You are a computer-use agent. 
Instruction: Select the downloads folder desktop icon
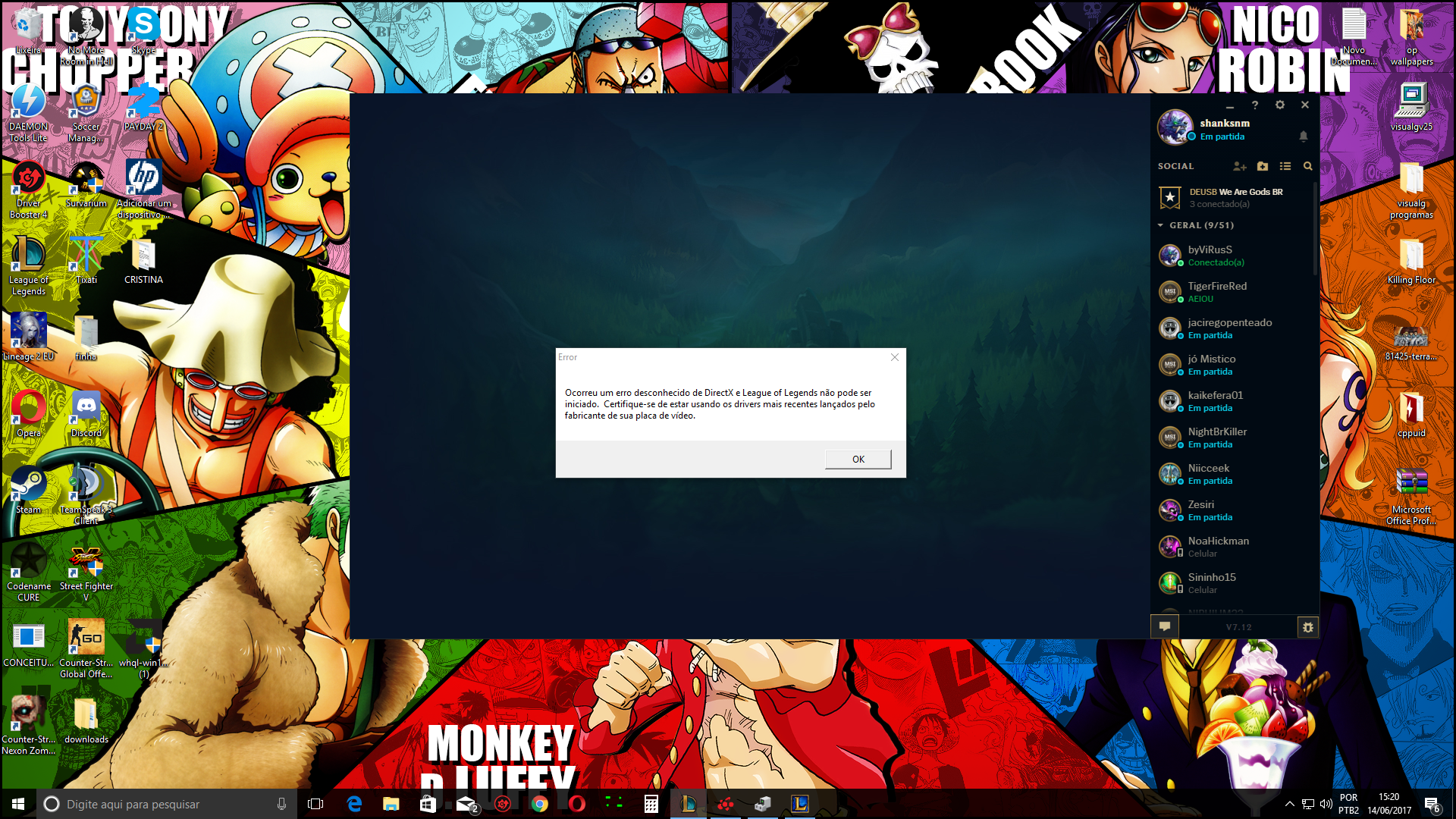click(x=86, y=720)
